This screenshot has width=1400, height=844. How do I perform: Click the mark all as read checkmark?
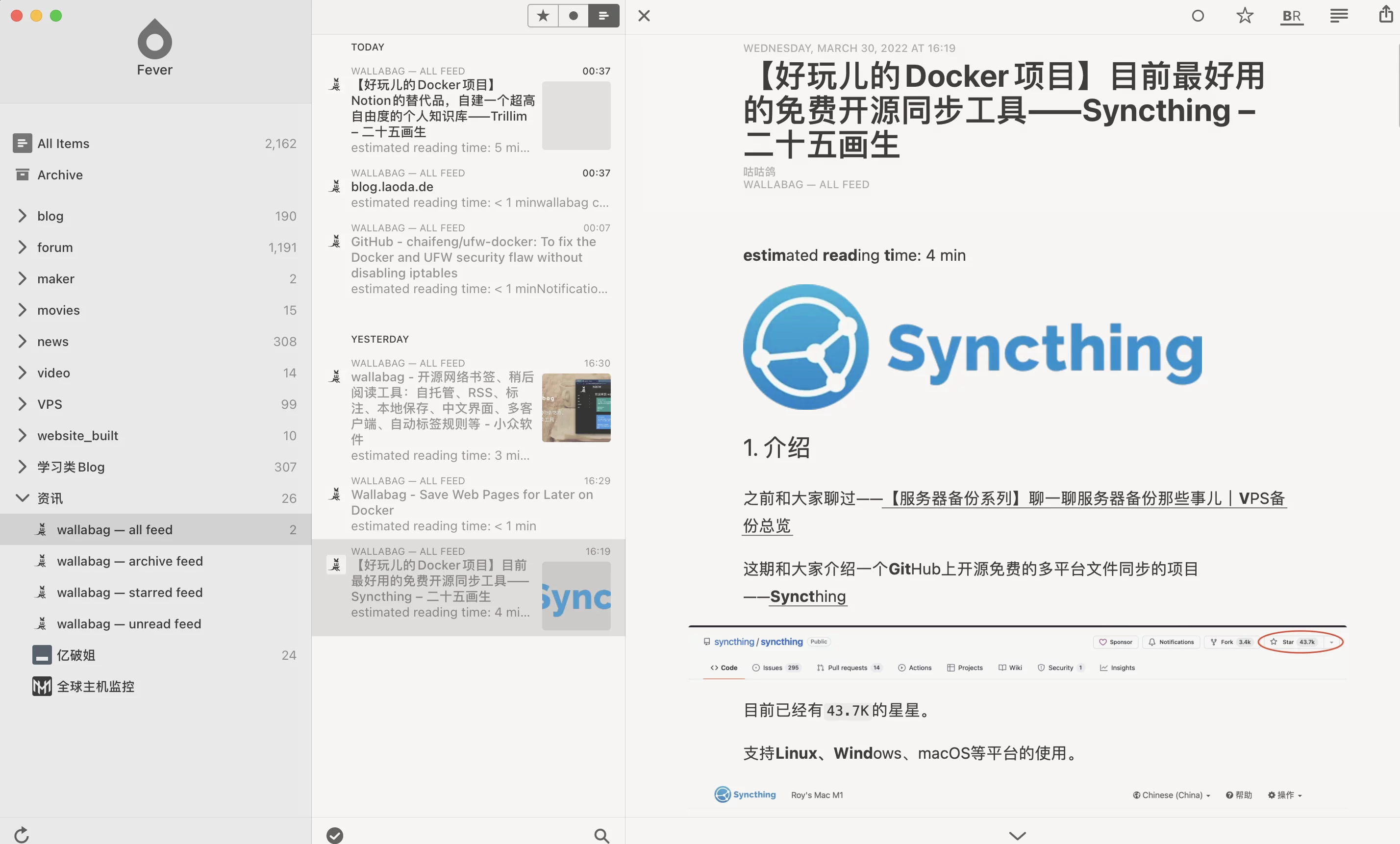[x=335, y=835]
